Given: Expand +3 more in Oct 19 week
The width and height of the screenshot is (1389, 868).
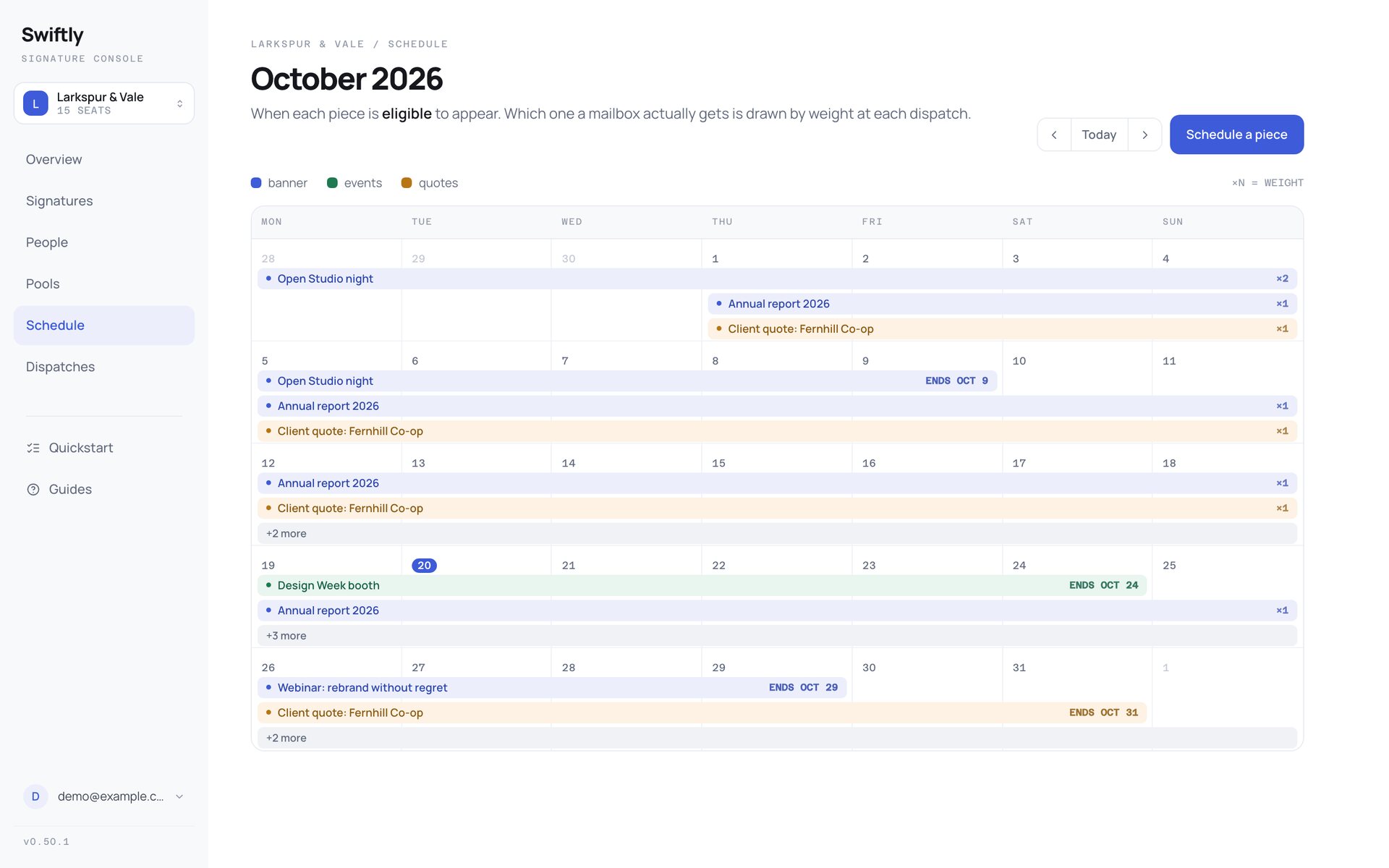Looking at the screenshot, I should (x=777, y=636).
